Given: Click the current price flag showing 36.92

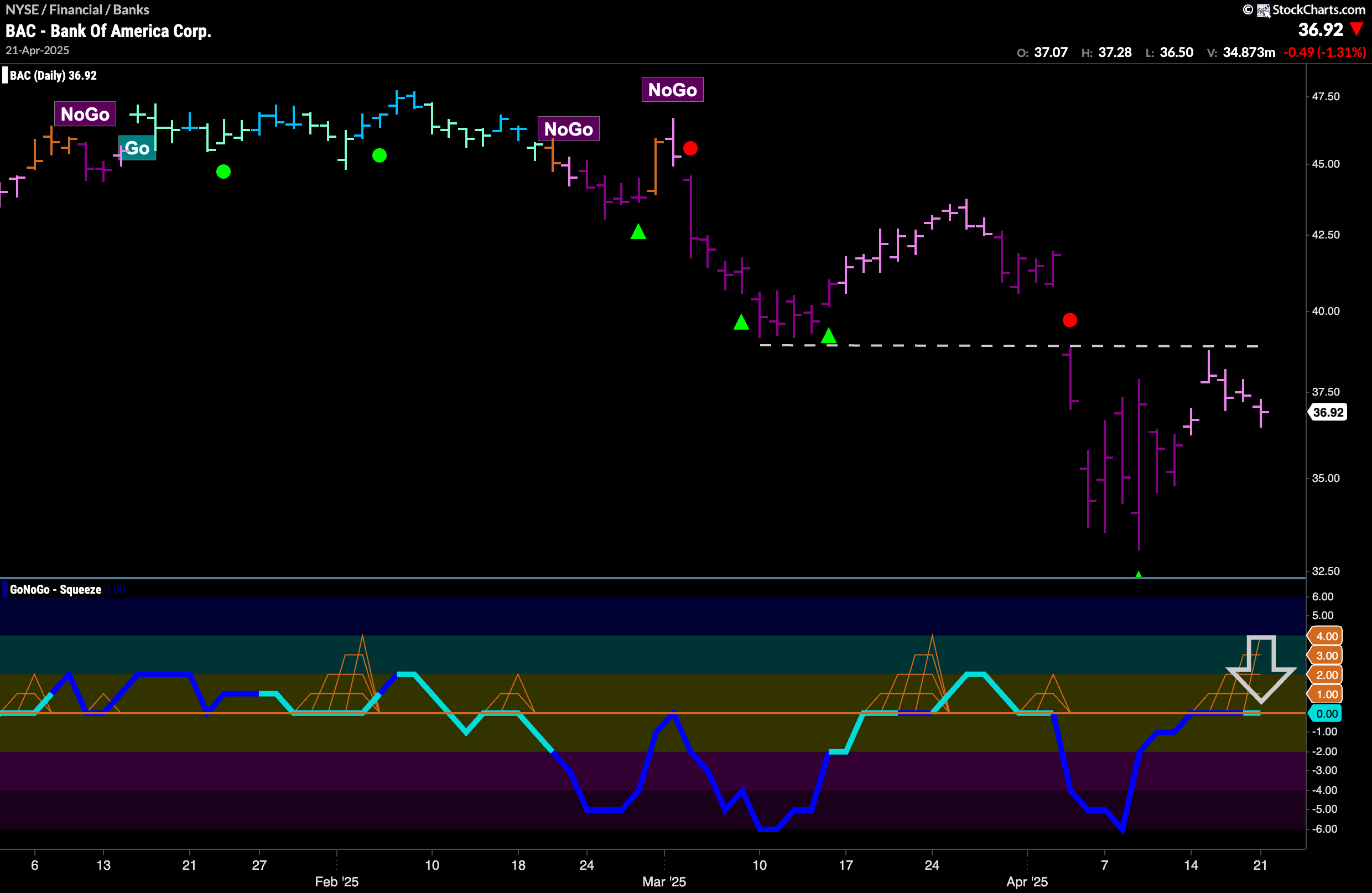Looking at the screenshot, I should [1328, 412].
